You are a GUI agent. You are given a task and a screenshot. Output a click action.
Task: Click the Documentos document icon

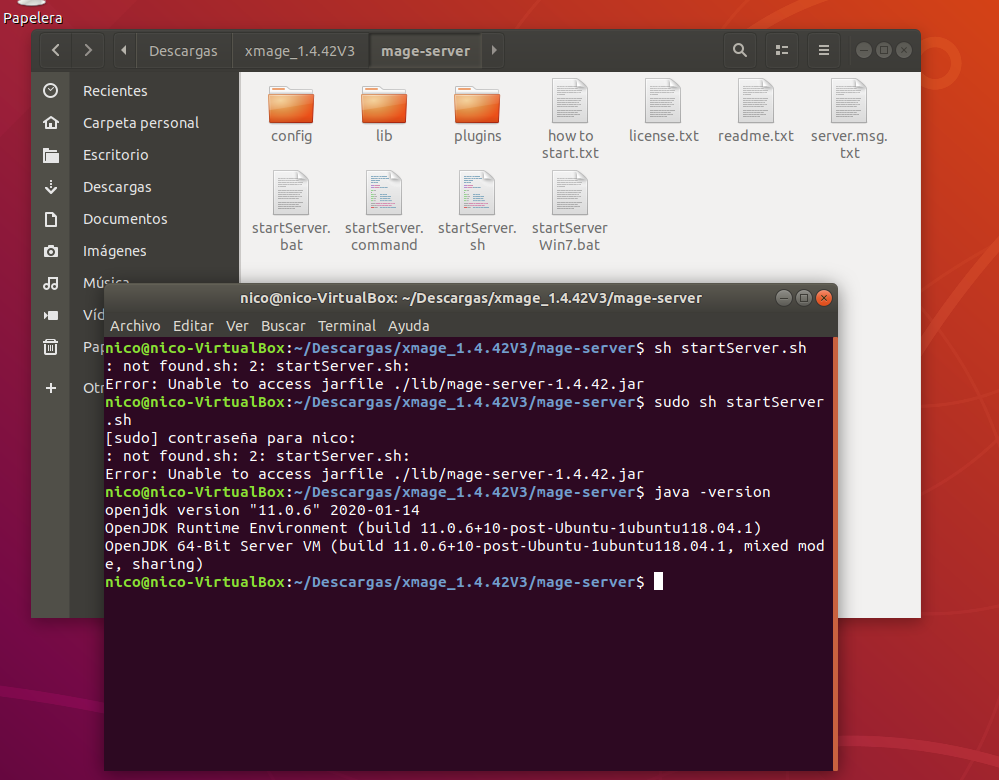click(x=51, y=219)
